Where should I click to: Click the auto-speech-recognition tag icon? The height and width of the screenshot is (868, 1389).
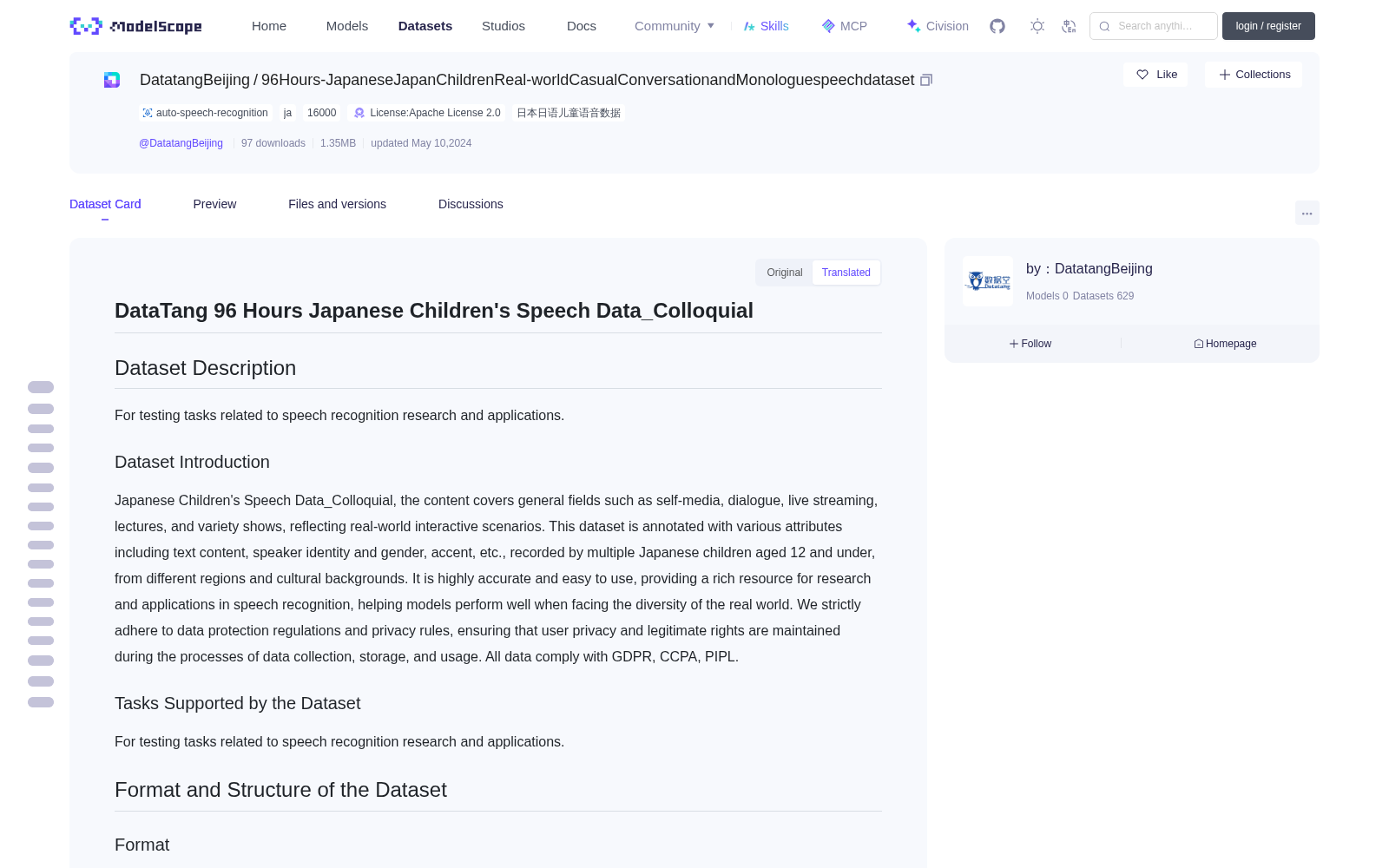[148, 113]
